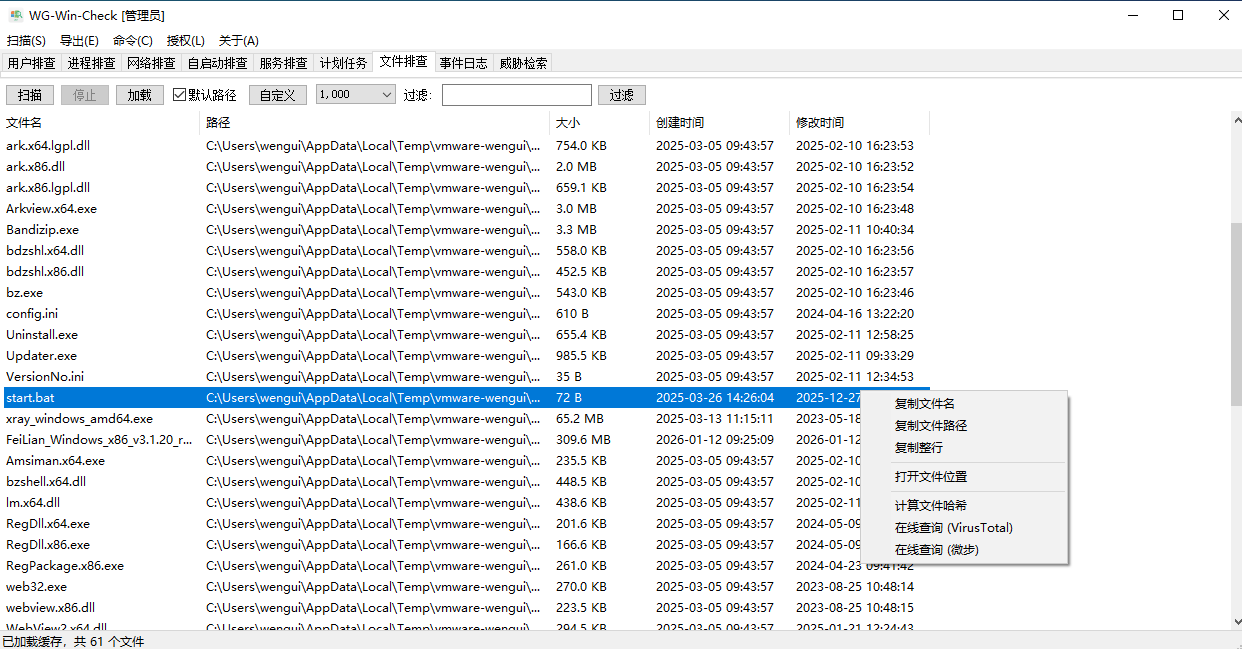Click the 自定义 button
The width and height of the screenshot is (1242, 649).
[277, 95]
